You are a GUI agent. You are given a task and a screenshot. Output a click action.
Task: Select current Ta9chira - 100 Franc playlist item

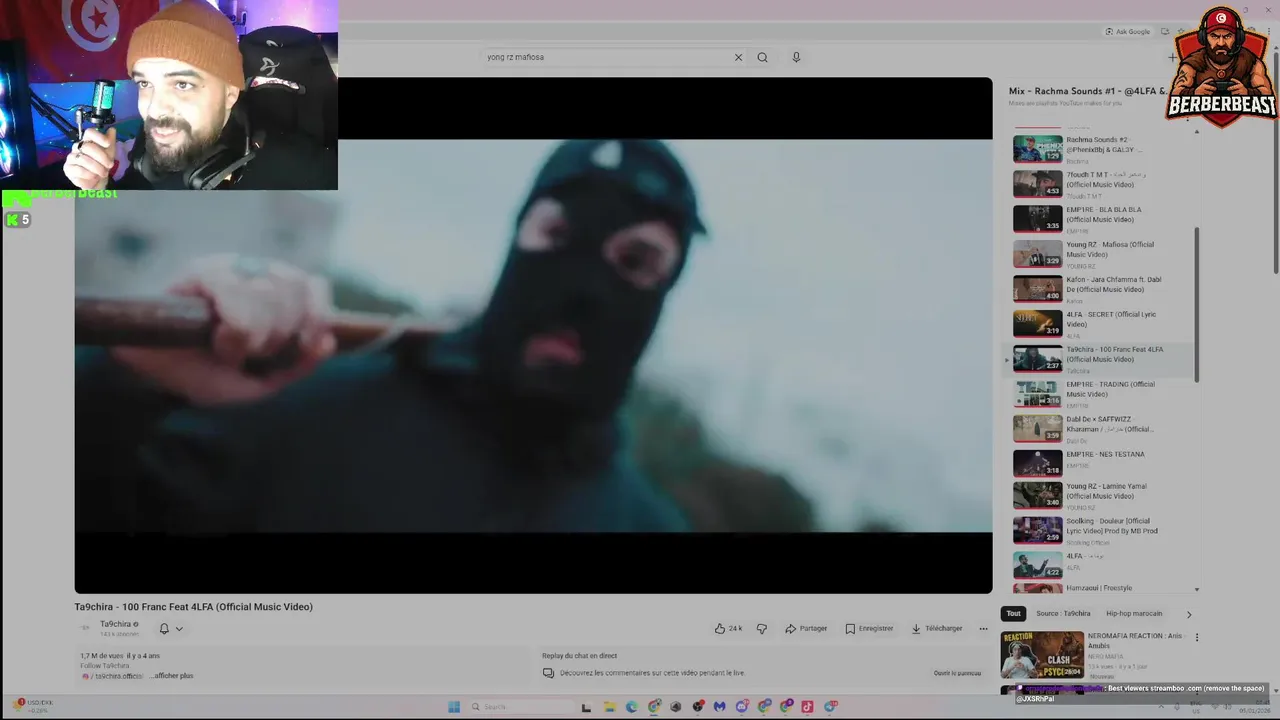(x=1098, y=359)
